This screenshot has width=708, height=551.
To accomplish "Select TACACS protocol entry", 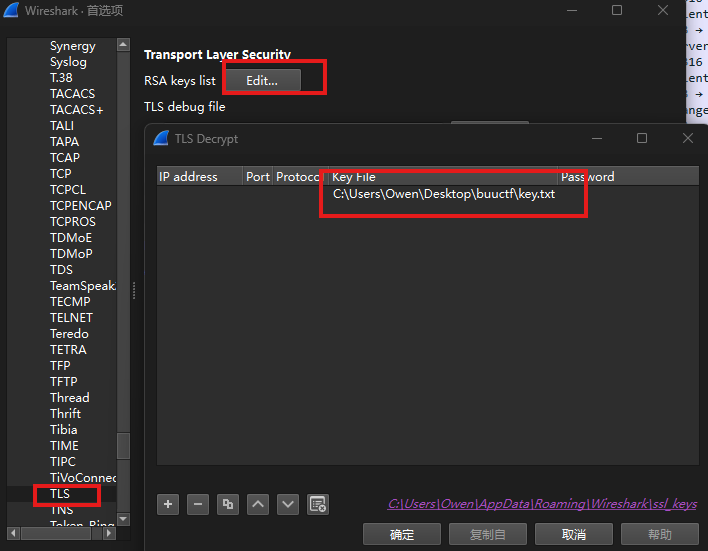I will click(72, 93).
